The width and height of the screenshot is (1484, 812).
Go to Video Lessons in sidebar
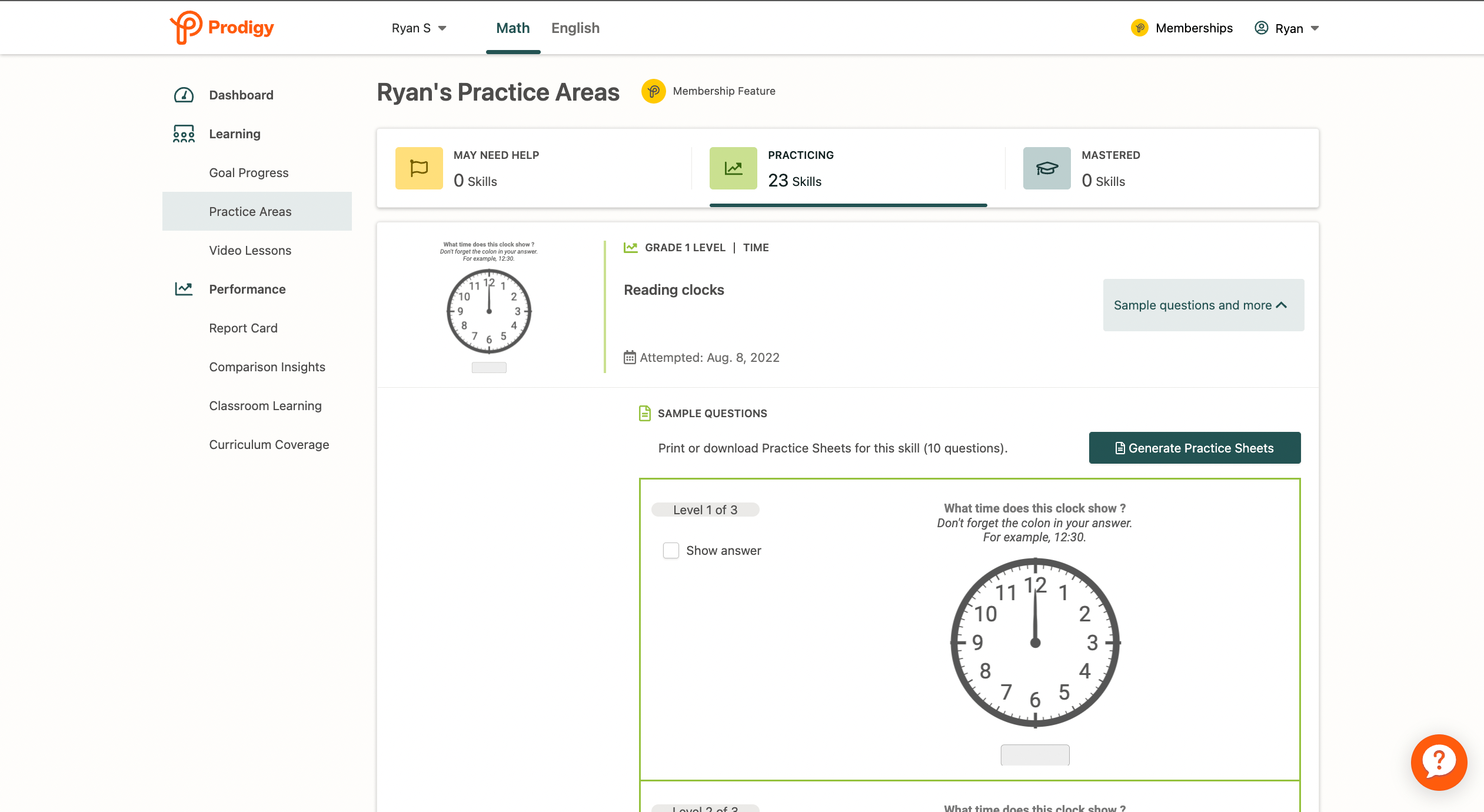(250, 250)
